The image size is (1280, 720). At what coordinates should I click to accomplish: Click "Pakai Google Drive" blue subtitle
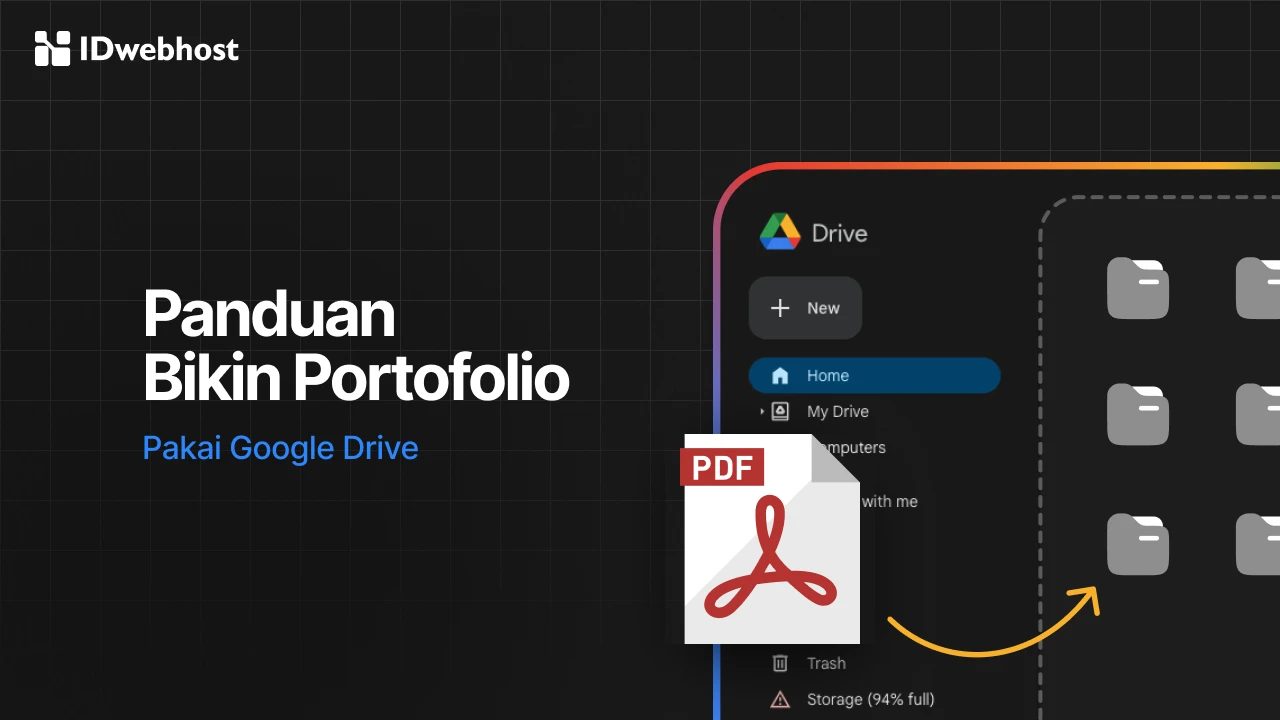tap(280, 448)
